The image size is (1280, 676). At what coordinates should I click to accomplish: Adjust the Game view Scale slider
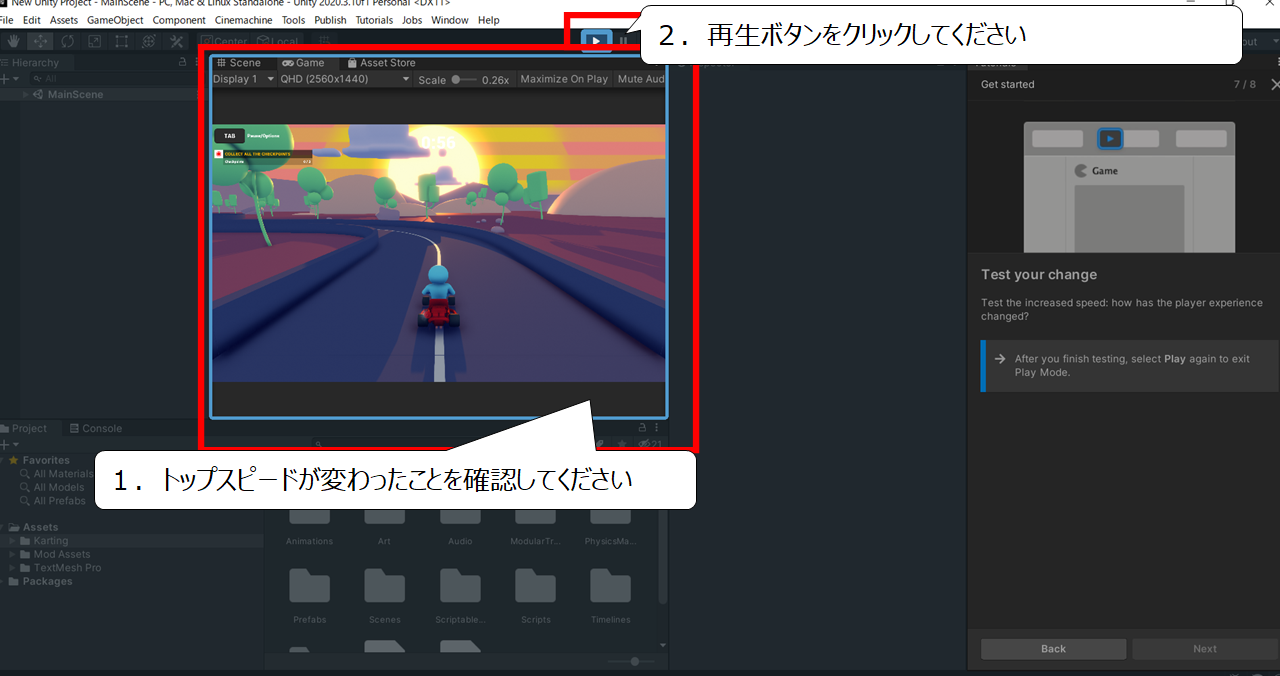[x=464, y=79]
